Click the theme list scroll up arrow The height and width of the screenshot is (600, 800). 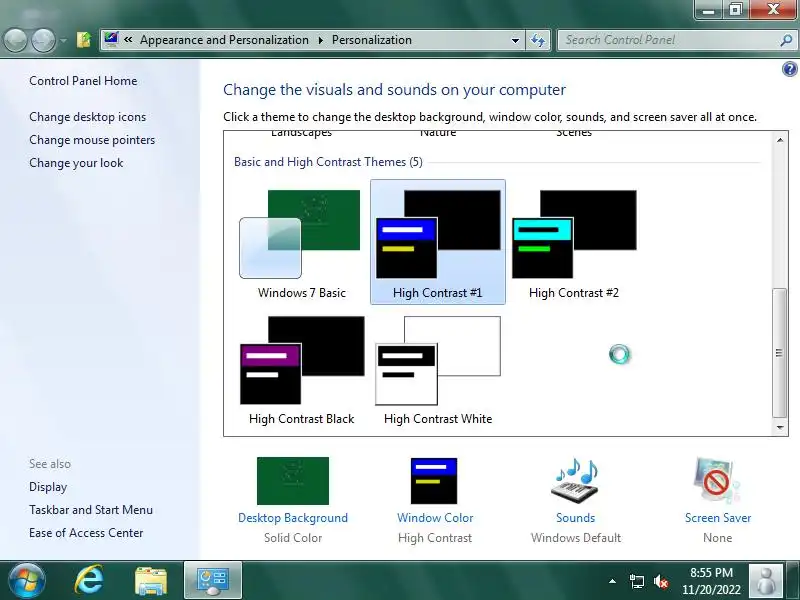tap(780, 139)
